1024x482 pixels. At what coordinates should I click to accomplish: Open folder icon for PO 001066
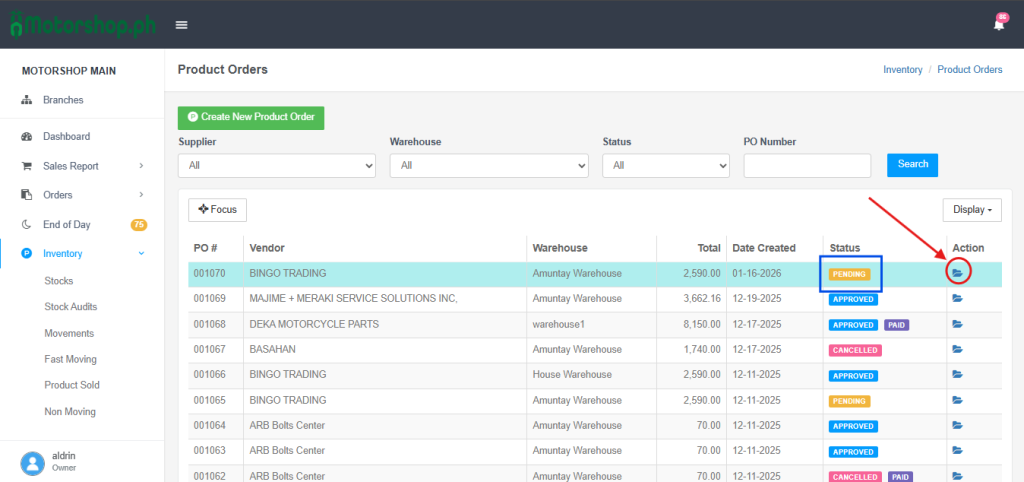pos(957,375)
